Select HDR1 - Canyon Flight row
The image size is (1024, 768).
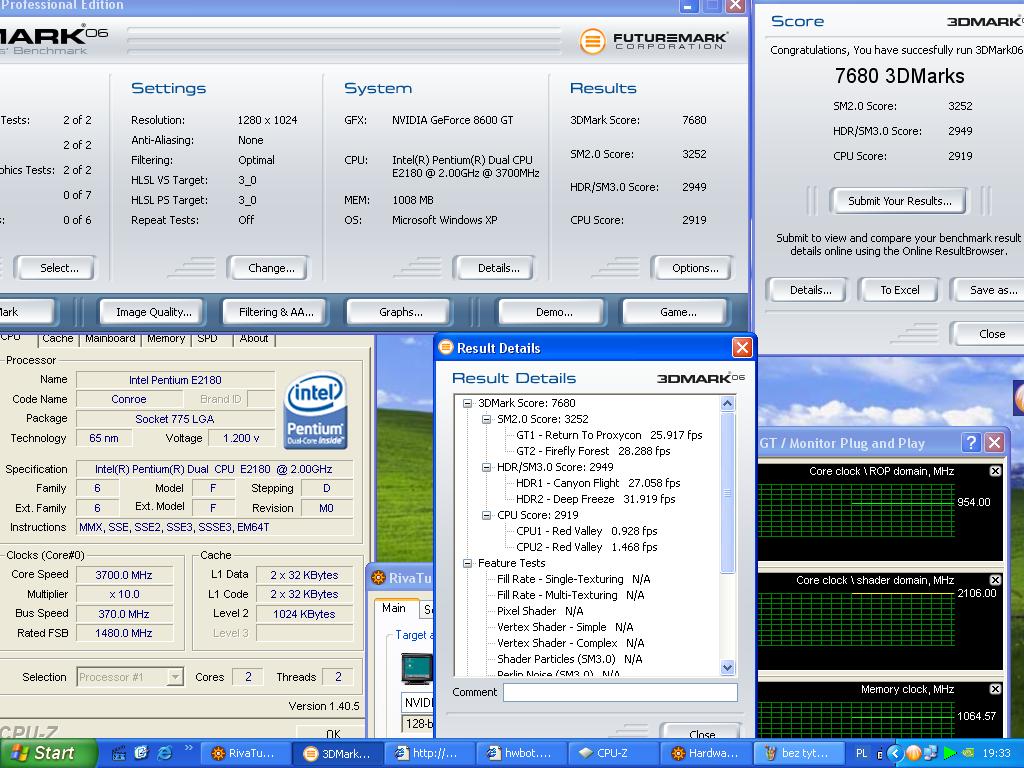[x=598, y=483]
